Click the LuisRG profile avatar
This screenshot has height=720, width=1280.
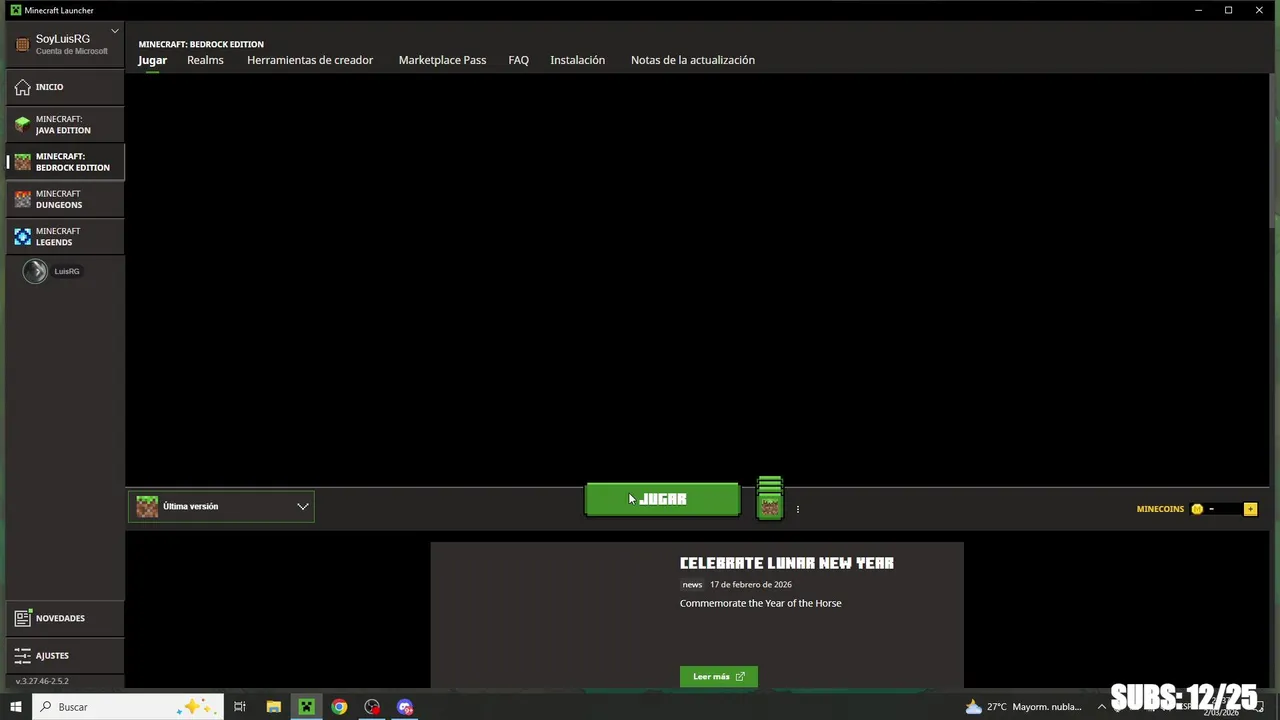point(35,271)
